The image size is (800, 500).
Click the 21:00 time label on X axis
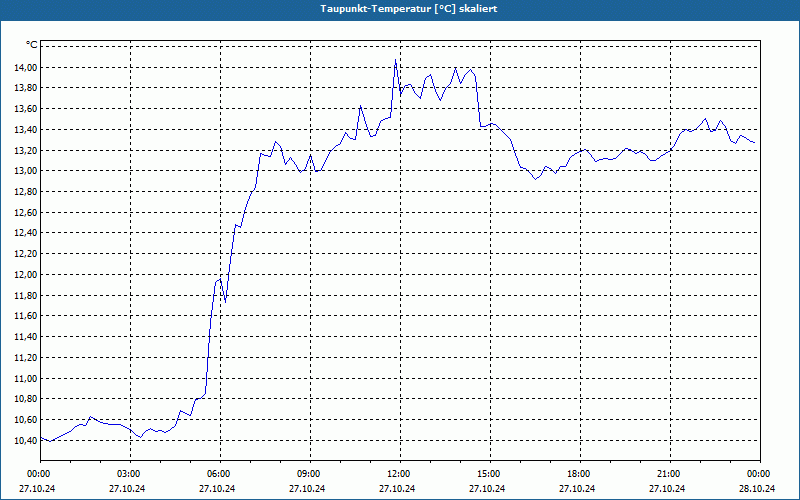tap(670, 474)
